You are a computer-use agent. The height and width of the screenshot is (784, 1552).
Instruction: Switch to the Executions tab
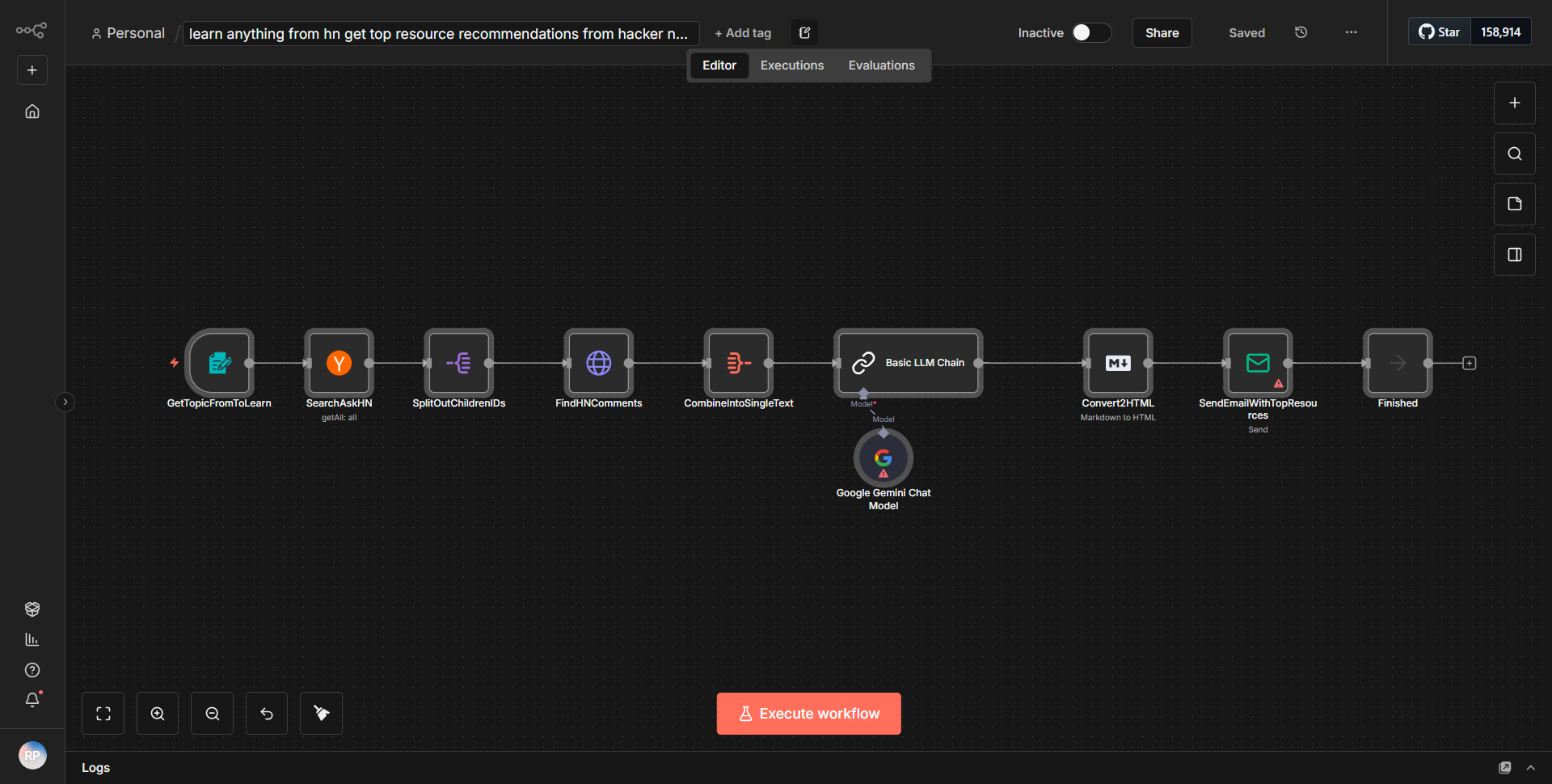click(x=791, y=65)
